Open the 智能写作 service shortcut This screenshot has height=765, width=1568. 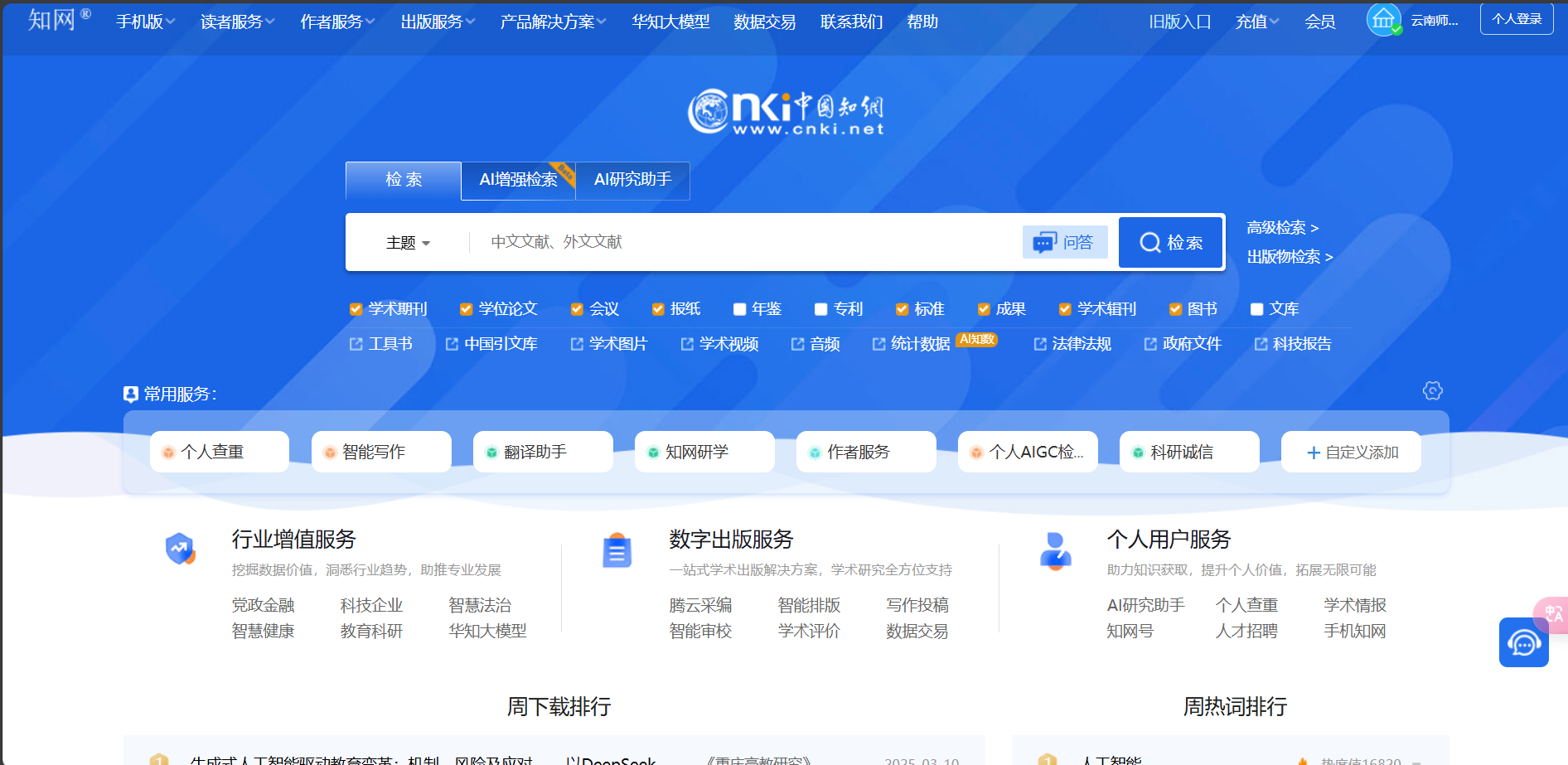[x=381, y=452]
